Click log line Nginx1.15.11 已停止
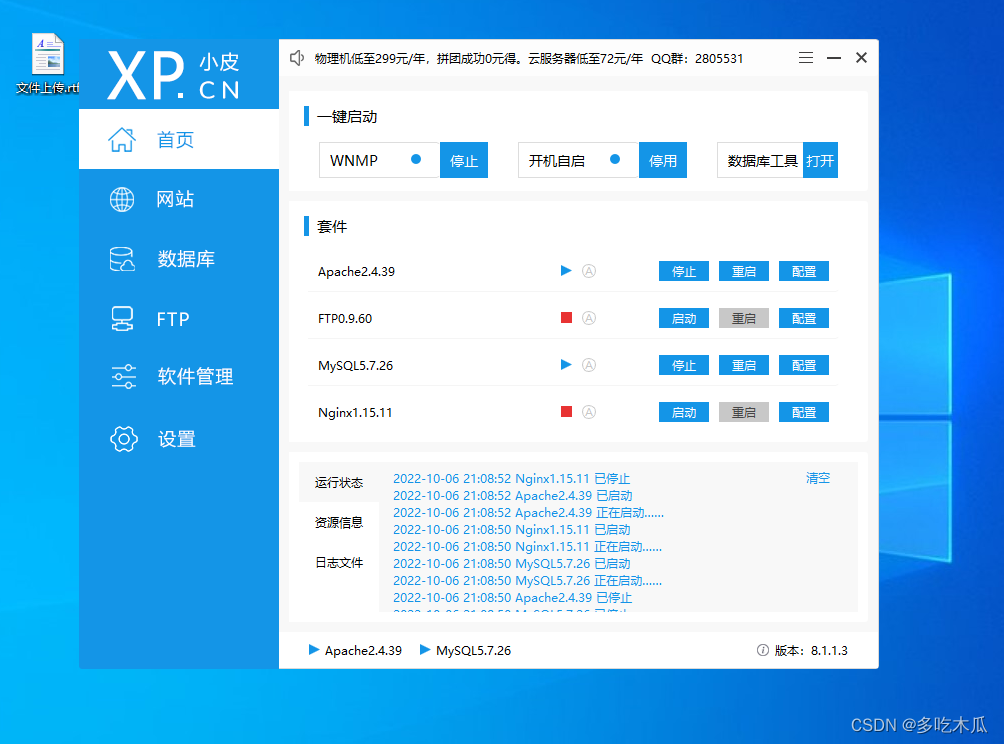The width and height of the screenshot is (1004, 744). [512, 478]
